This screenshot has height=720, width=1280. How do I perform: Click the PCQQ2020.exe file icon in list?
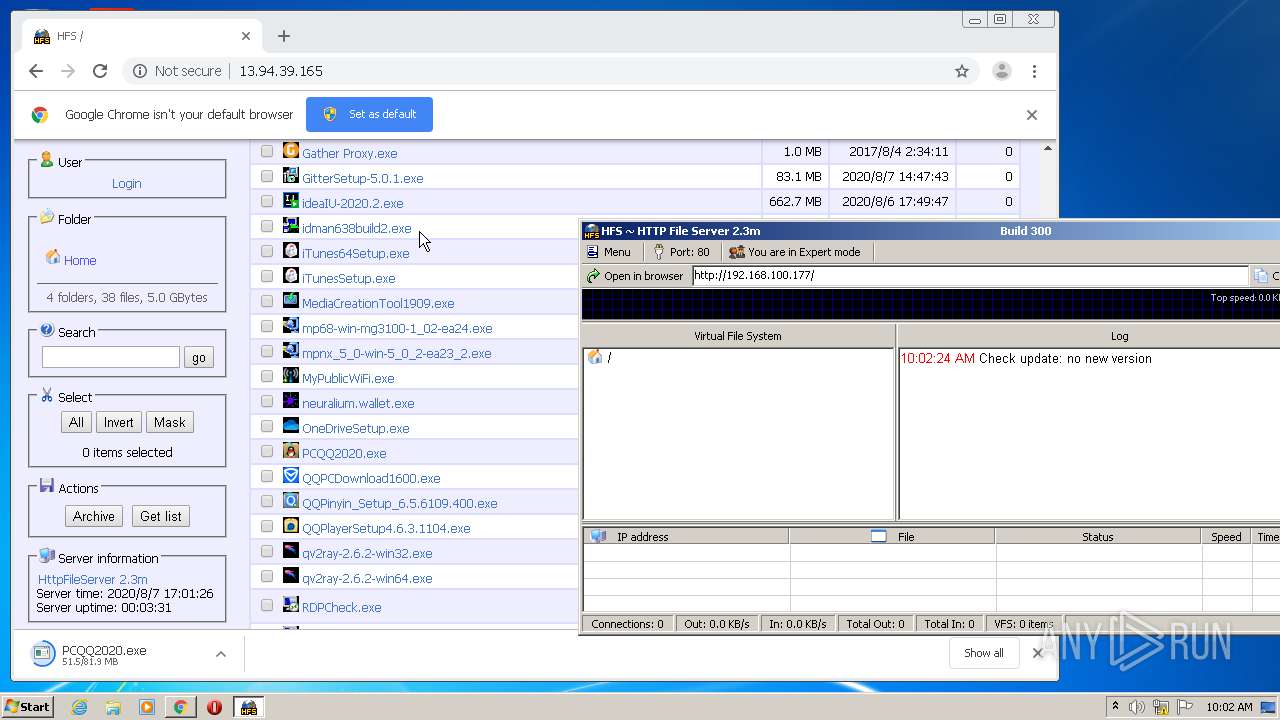(291, 451)
